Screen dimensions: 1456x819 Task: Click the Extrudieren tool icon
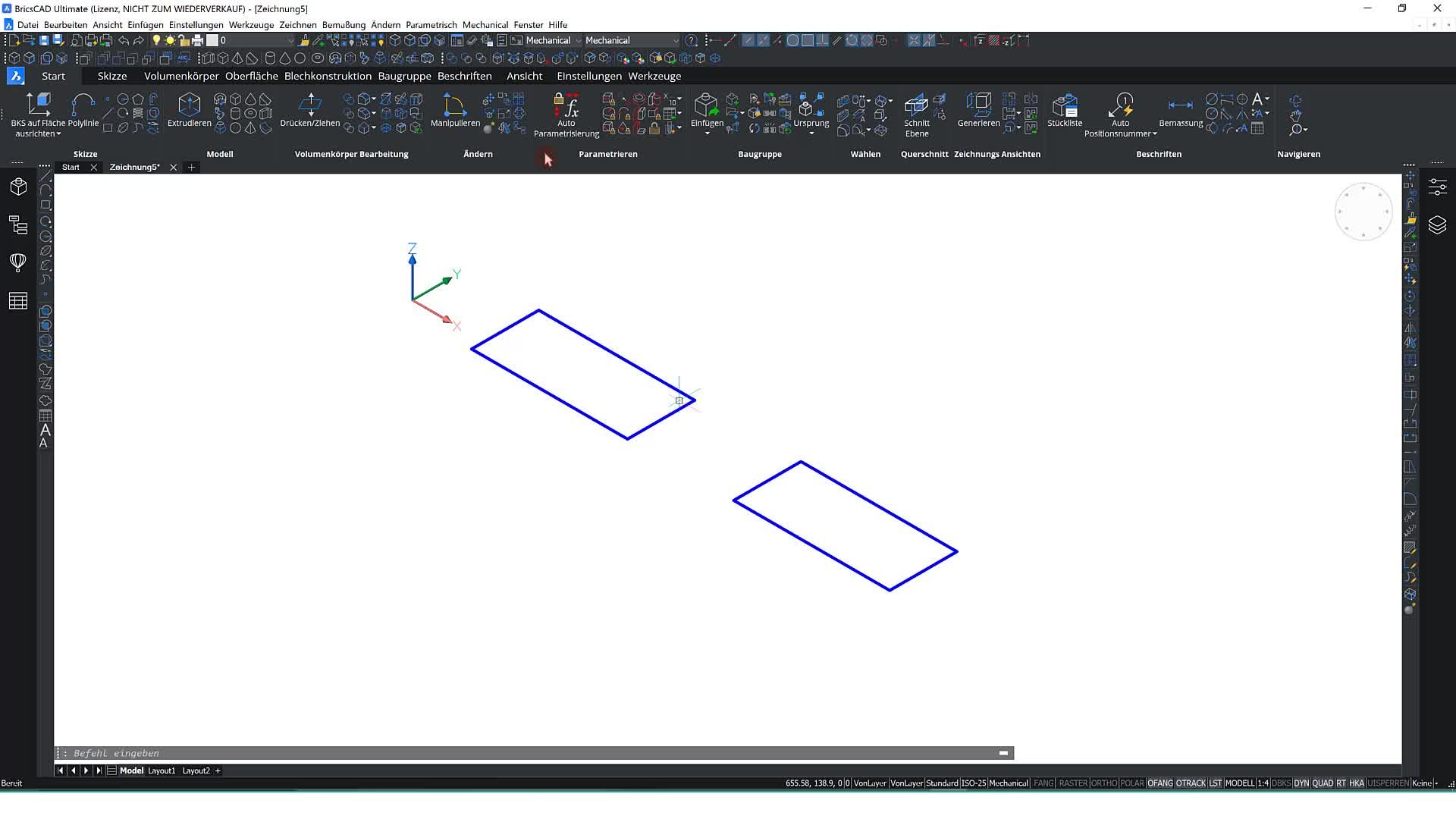(x=189, y=105)
